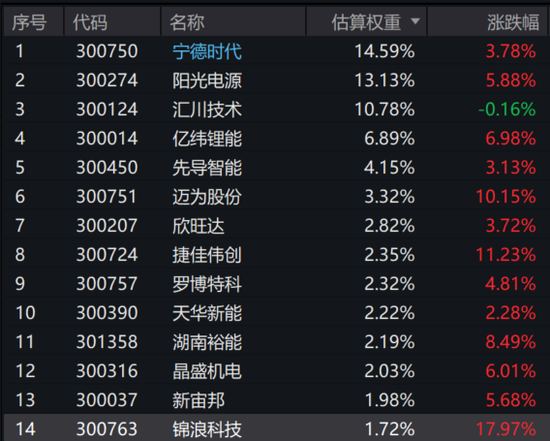Viewport: 550px width, 441px height.
Task: Select stock name 新宙邦
Action: [x=198, y=400]
